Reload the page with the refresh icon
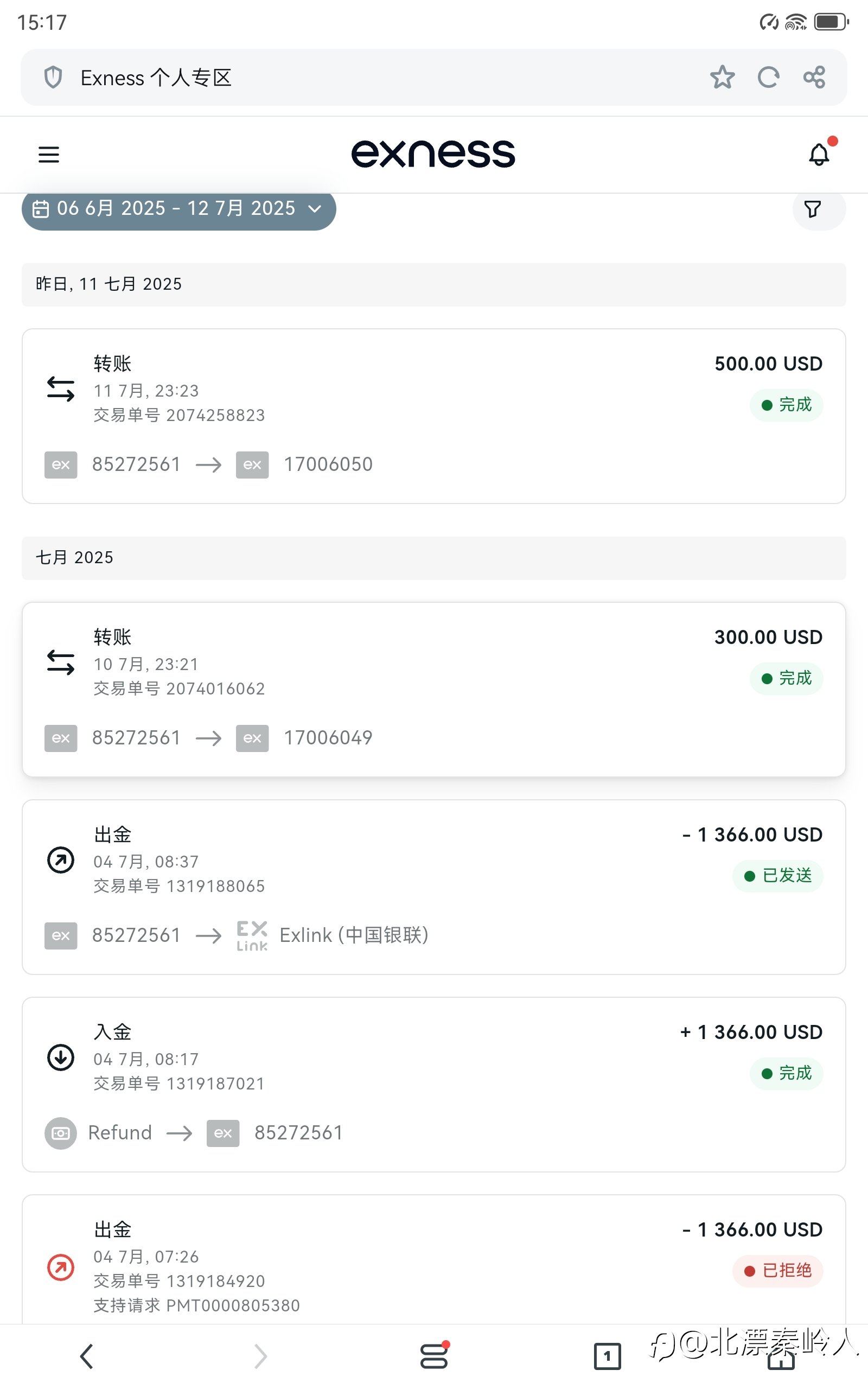Image resolution: width=868 pixels, height=1389 pixels. click(768, 77)
